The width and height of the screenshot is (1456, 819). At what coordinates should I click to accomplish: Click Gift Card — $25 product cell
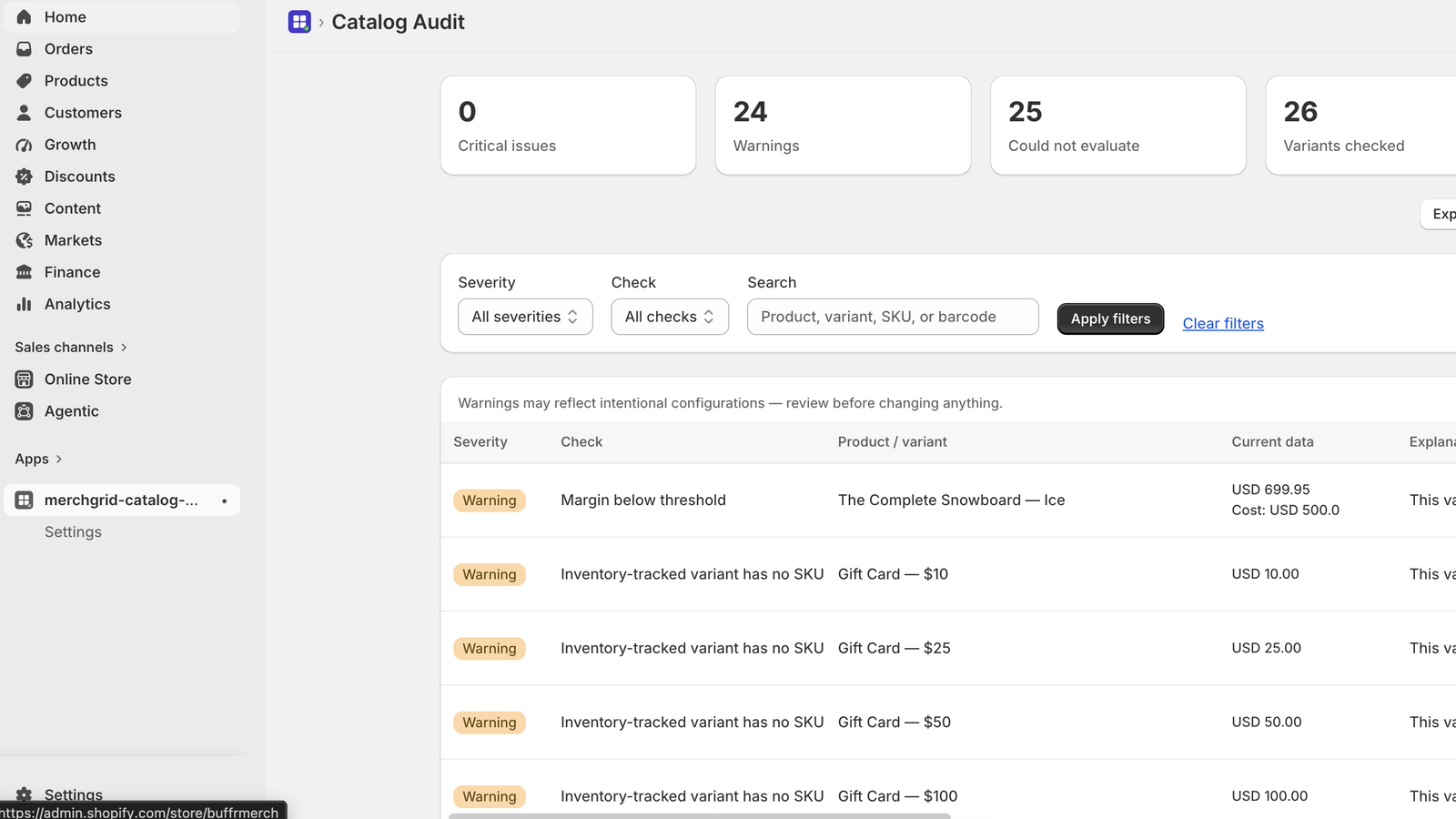(894, 648)
